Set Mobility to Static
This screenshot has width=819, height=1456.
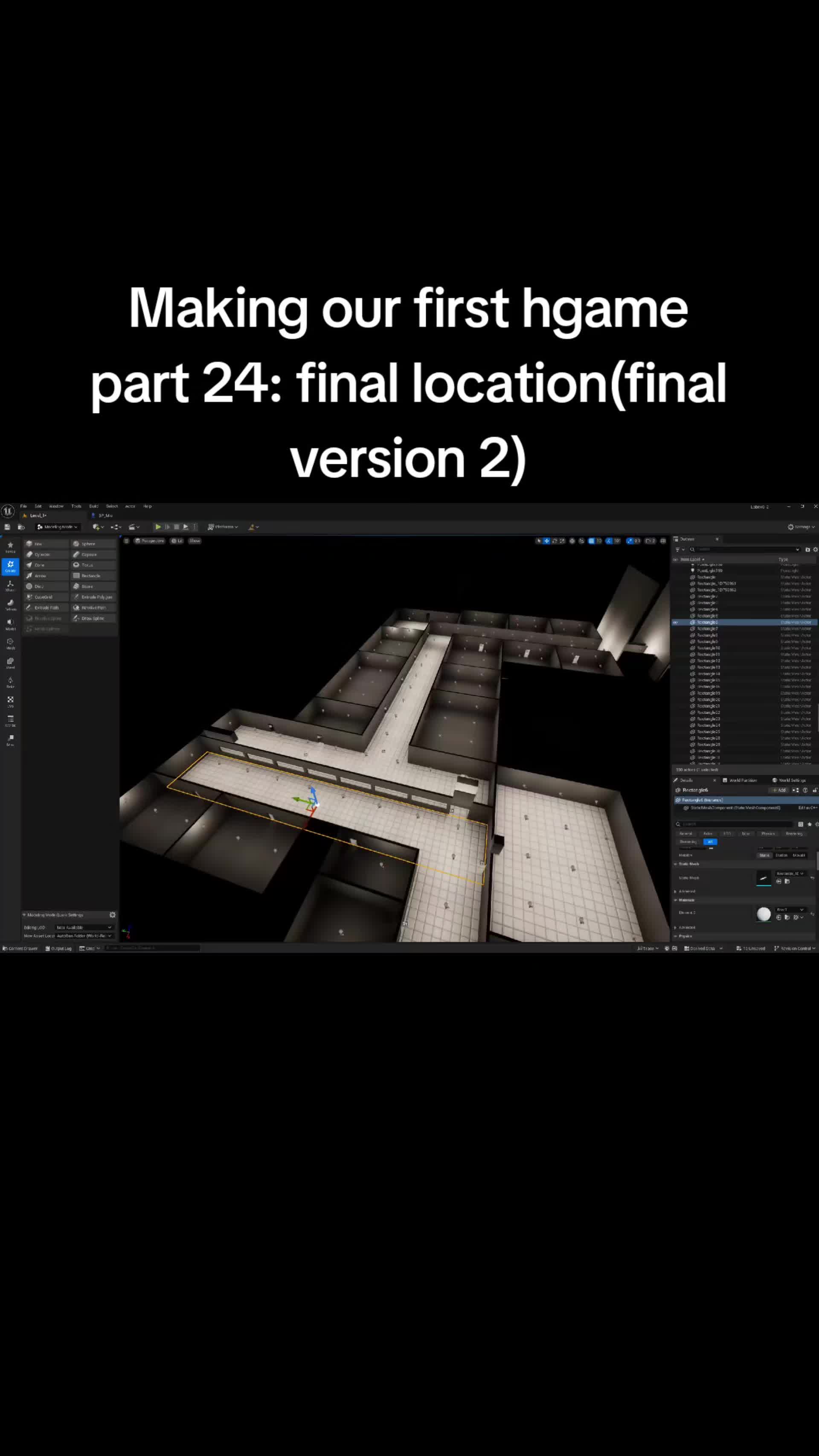(x=765, y=855)
